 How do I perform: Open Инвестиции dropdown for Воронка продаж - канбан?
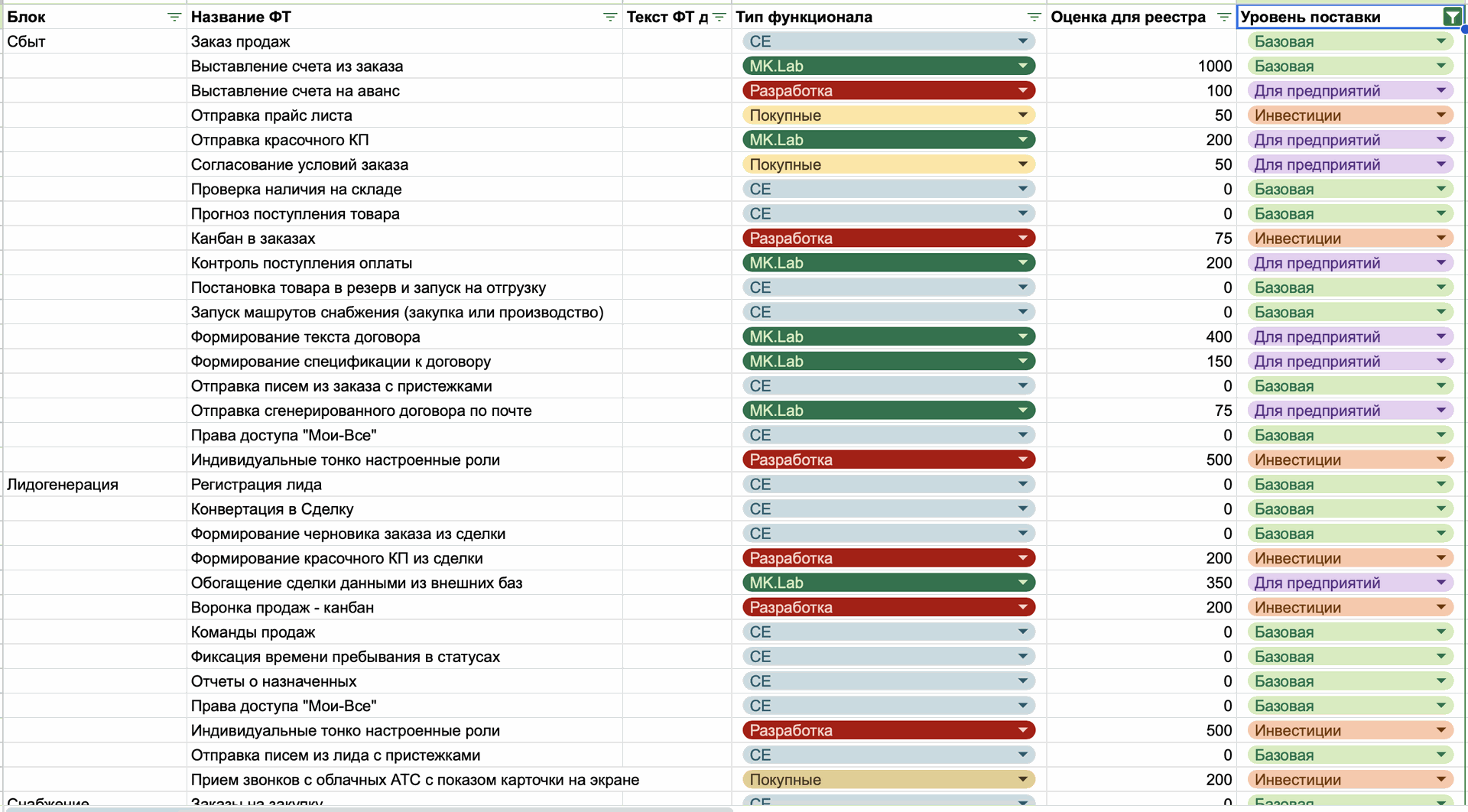point(1440,608)
